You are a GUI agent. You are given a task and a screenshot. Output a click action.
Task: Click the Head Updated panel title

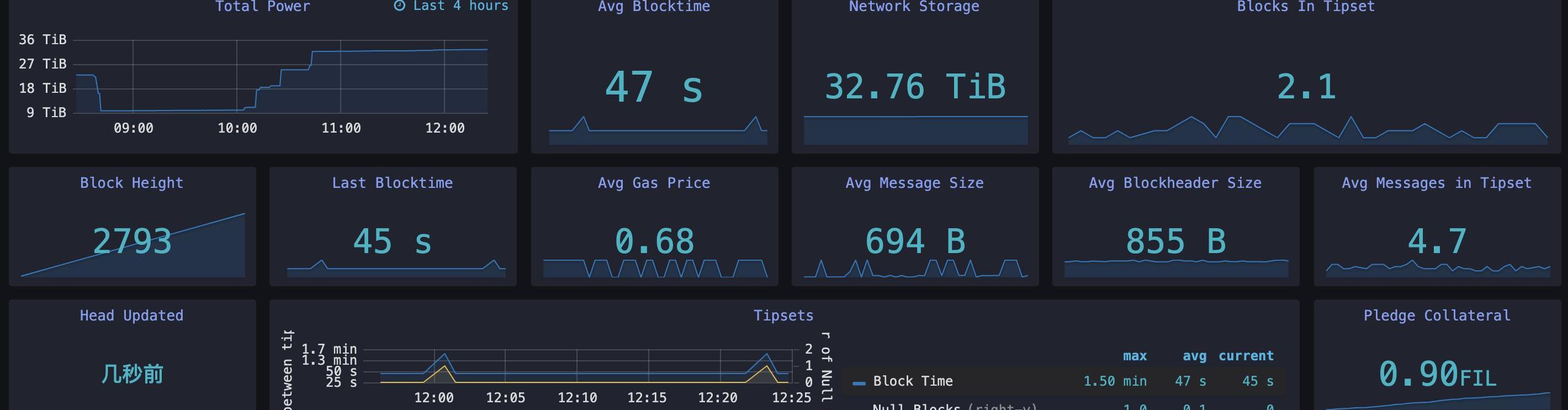tap(131, 316)
